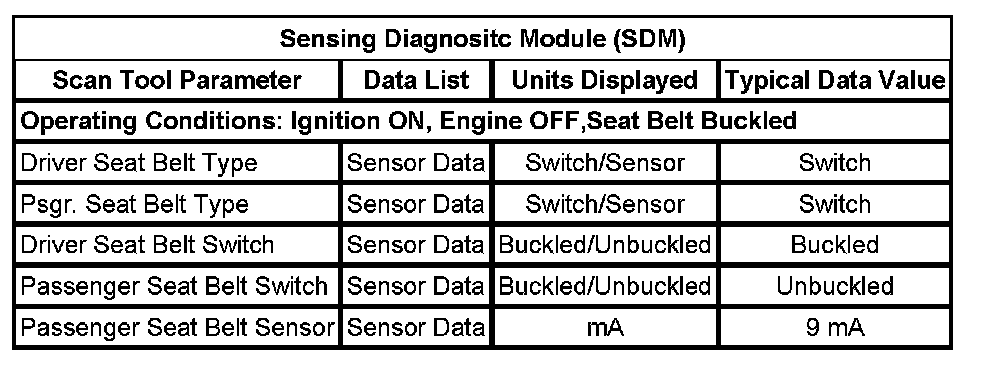Click the Typical Data Value column header
Viewport: 992px width, 370px height.
[835, 80]
